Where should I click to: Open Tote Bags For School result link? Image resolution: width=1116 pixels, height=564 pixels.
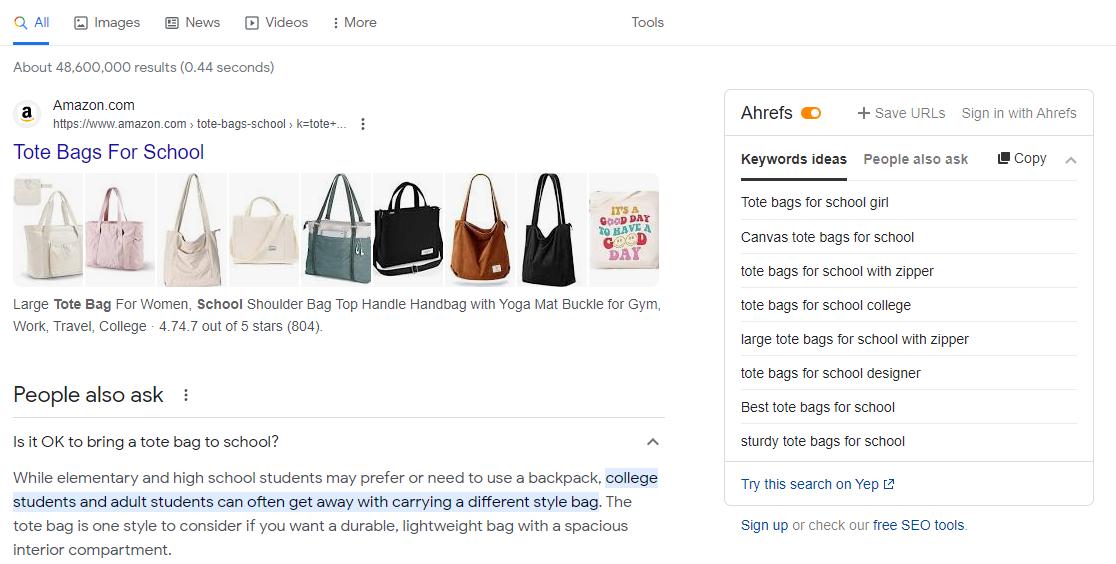click(x=109, y=152)
